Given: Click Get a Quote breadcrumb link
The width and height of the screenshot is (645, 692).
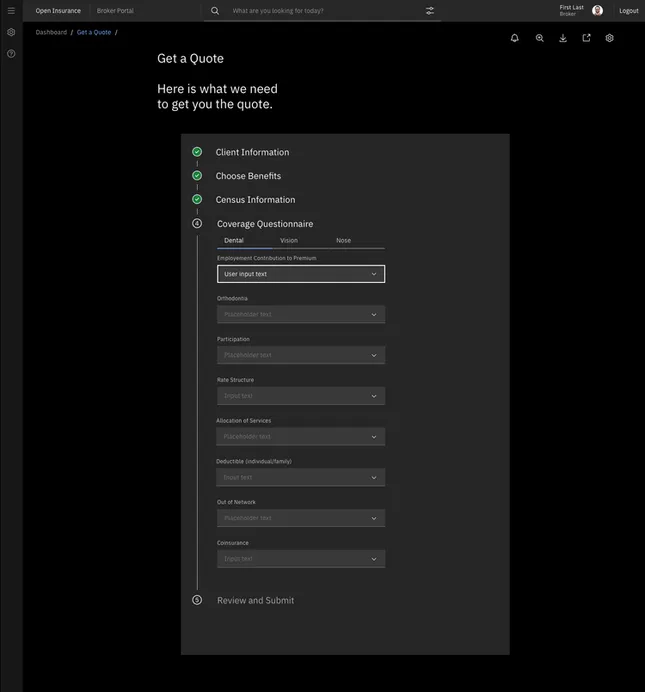Looking at the screenshot, I should pyautogui.click(x=94, y=32).
